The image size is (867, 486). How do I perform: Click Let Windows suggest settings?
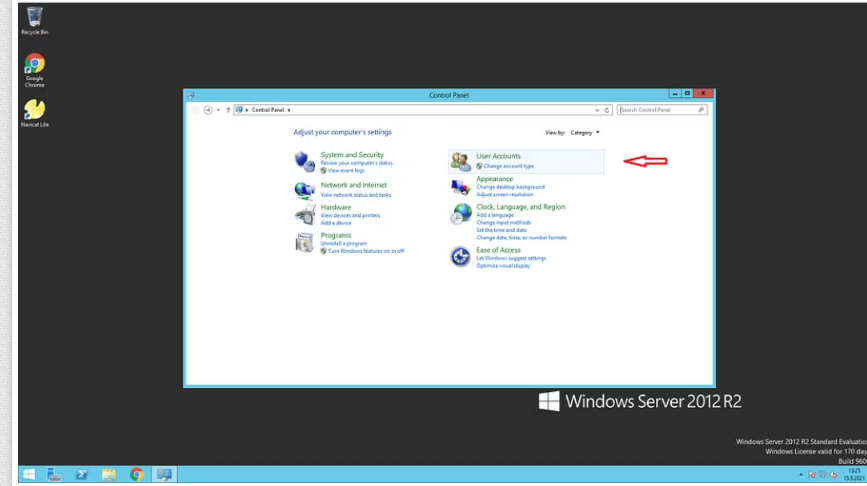coord(511,259)
